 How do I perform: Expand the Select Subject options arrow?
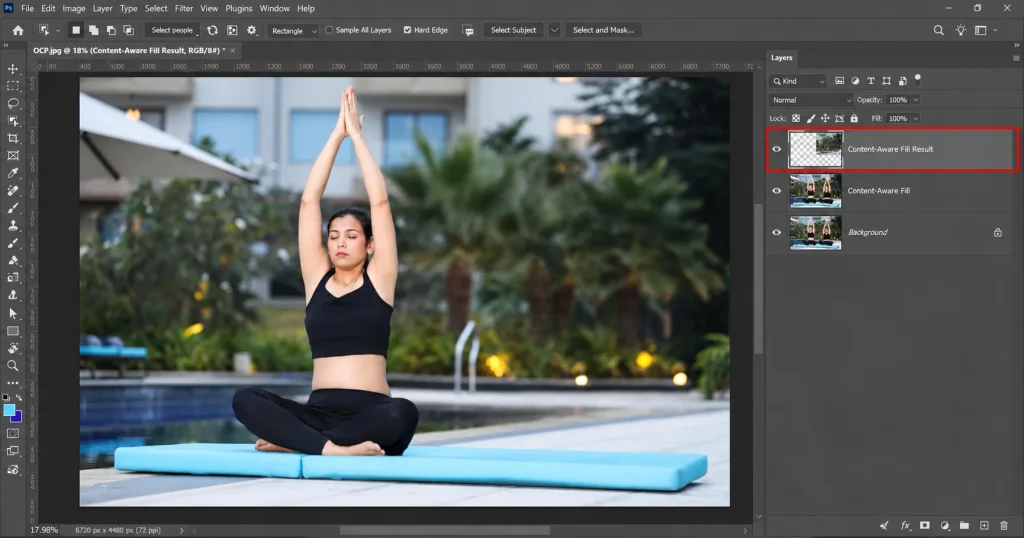[554, 30]
